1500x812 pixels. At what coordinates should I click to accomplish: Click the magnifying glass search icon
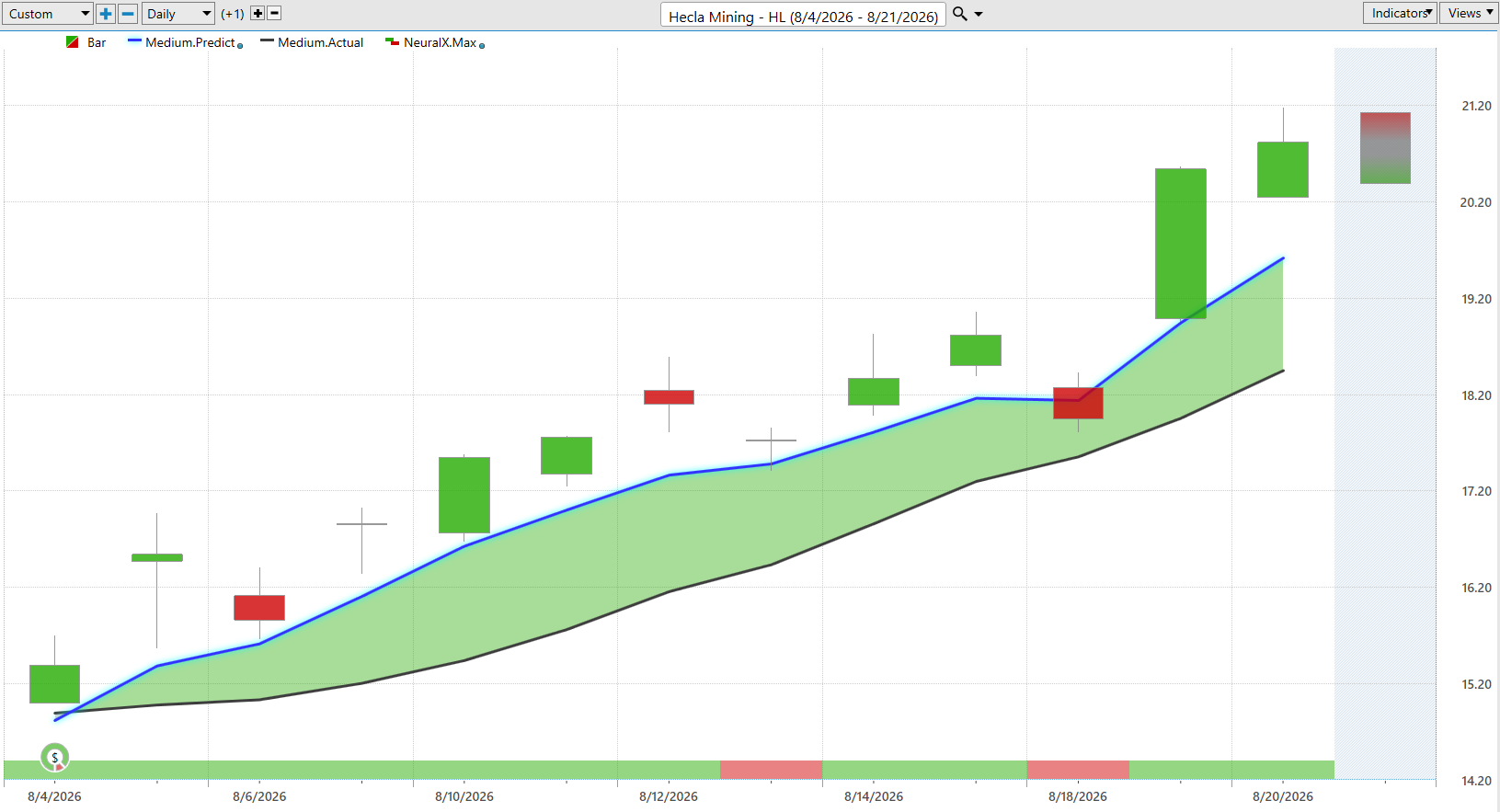[959, 14]
